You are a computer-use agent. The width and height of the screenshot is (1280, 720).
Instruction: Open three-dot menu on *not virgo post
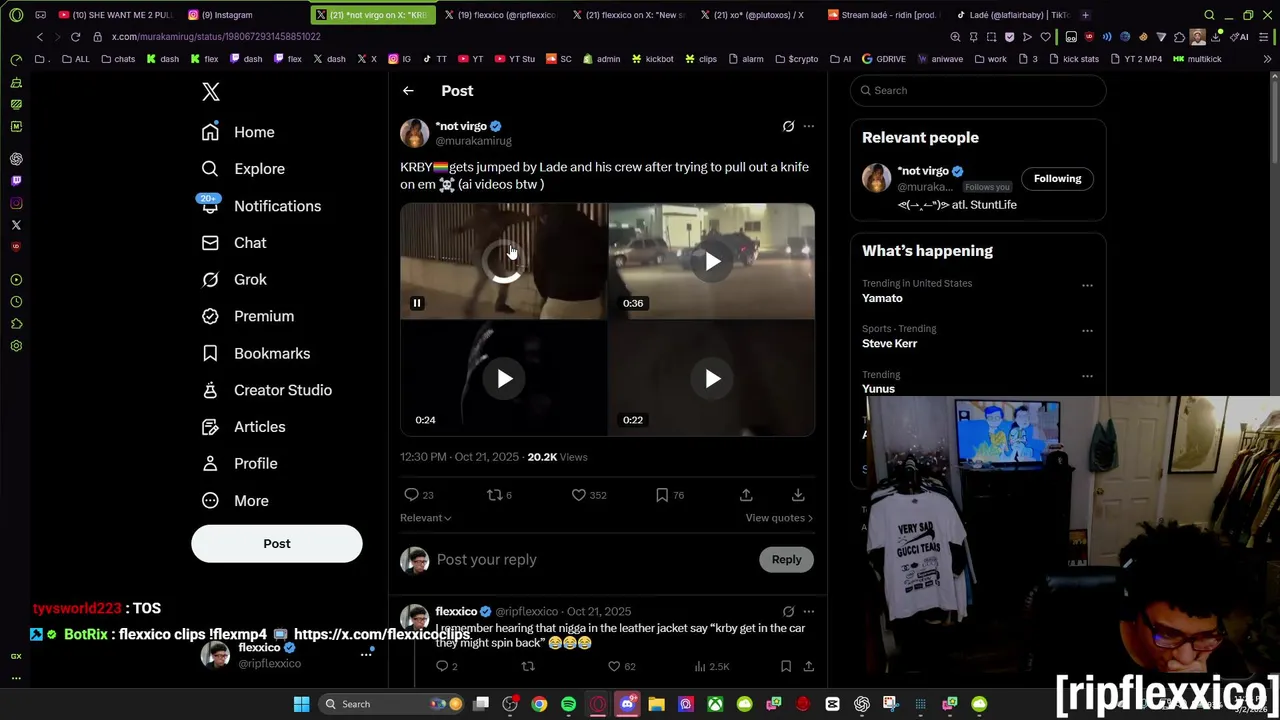click(809, 126)
